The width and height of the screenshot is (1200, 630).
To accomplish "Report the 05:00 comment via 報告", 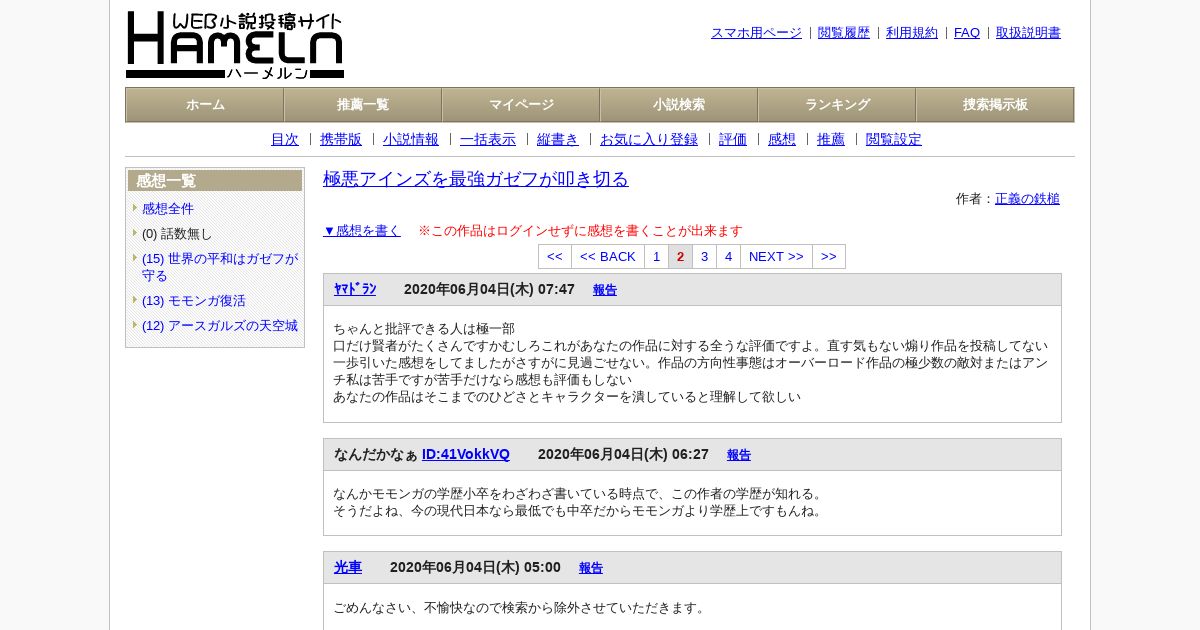I will coord(591,569).
